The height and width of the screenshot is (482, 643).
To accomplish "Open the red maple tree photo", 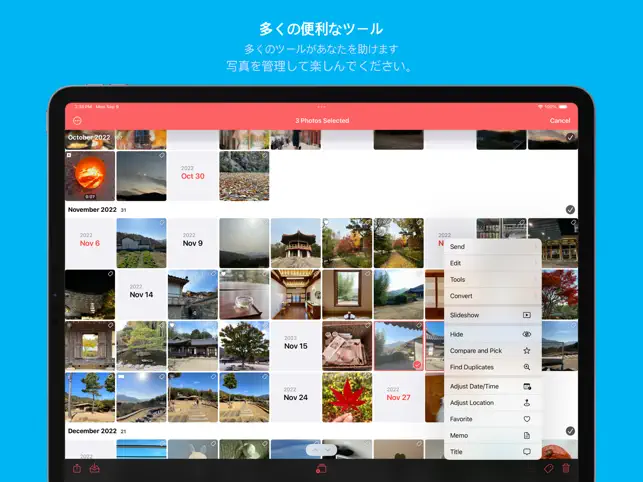I will coord(560,294).
